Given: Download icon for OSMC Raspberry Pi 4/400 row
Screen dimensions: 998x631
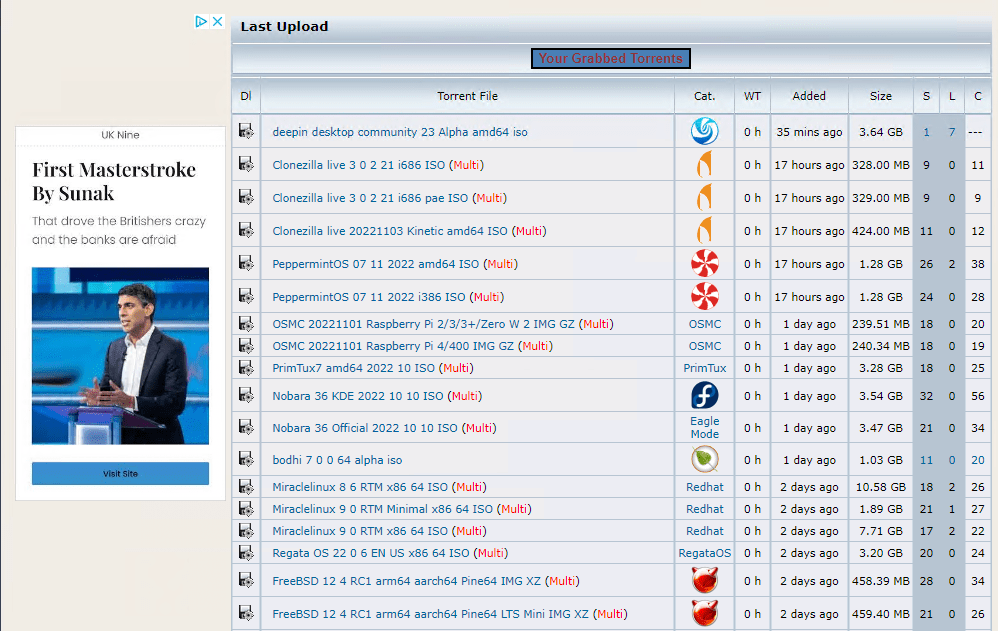Looking at the screenshot, I should tap(246, 346).
